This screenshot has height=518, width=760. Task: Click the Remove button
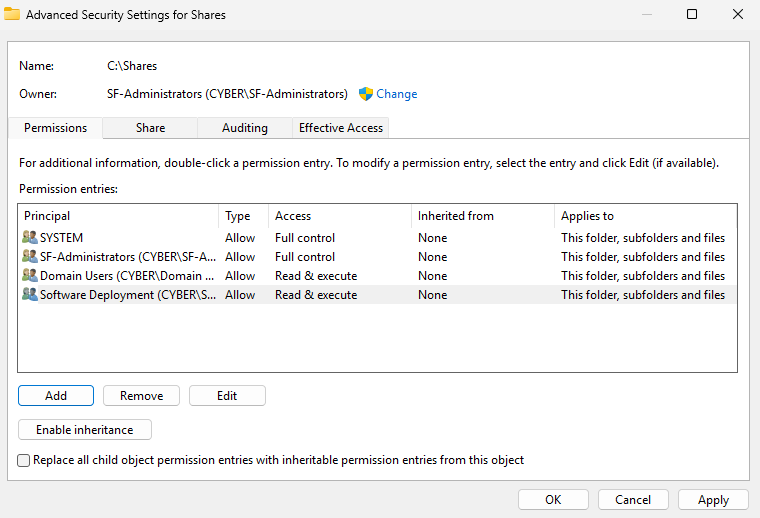coord(141,396)
